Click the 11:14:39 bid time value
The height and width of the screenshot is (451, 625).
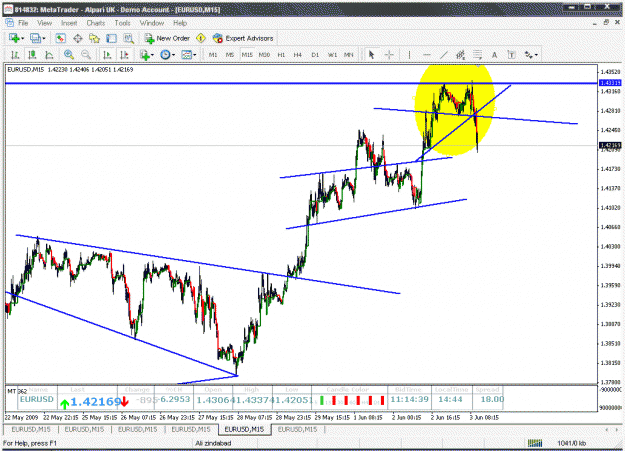(409, 399)
